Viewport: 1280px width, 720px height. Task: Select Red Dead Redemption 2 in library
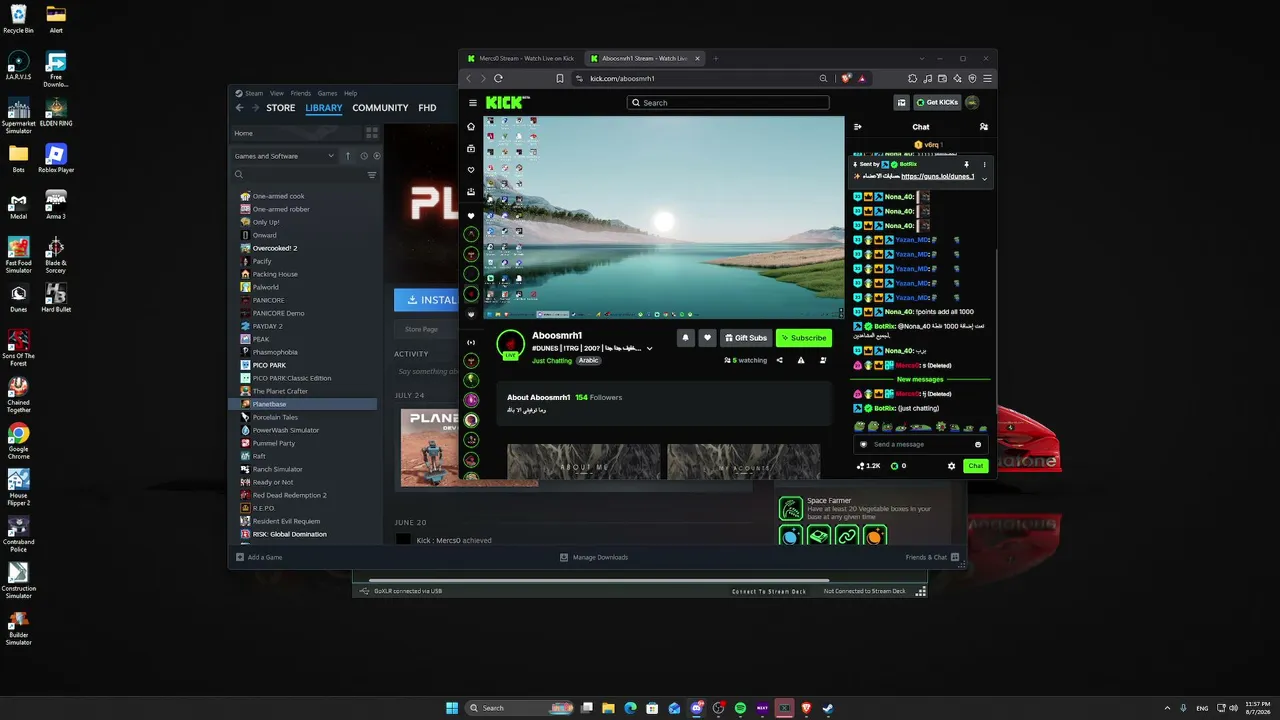289,495
